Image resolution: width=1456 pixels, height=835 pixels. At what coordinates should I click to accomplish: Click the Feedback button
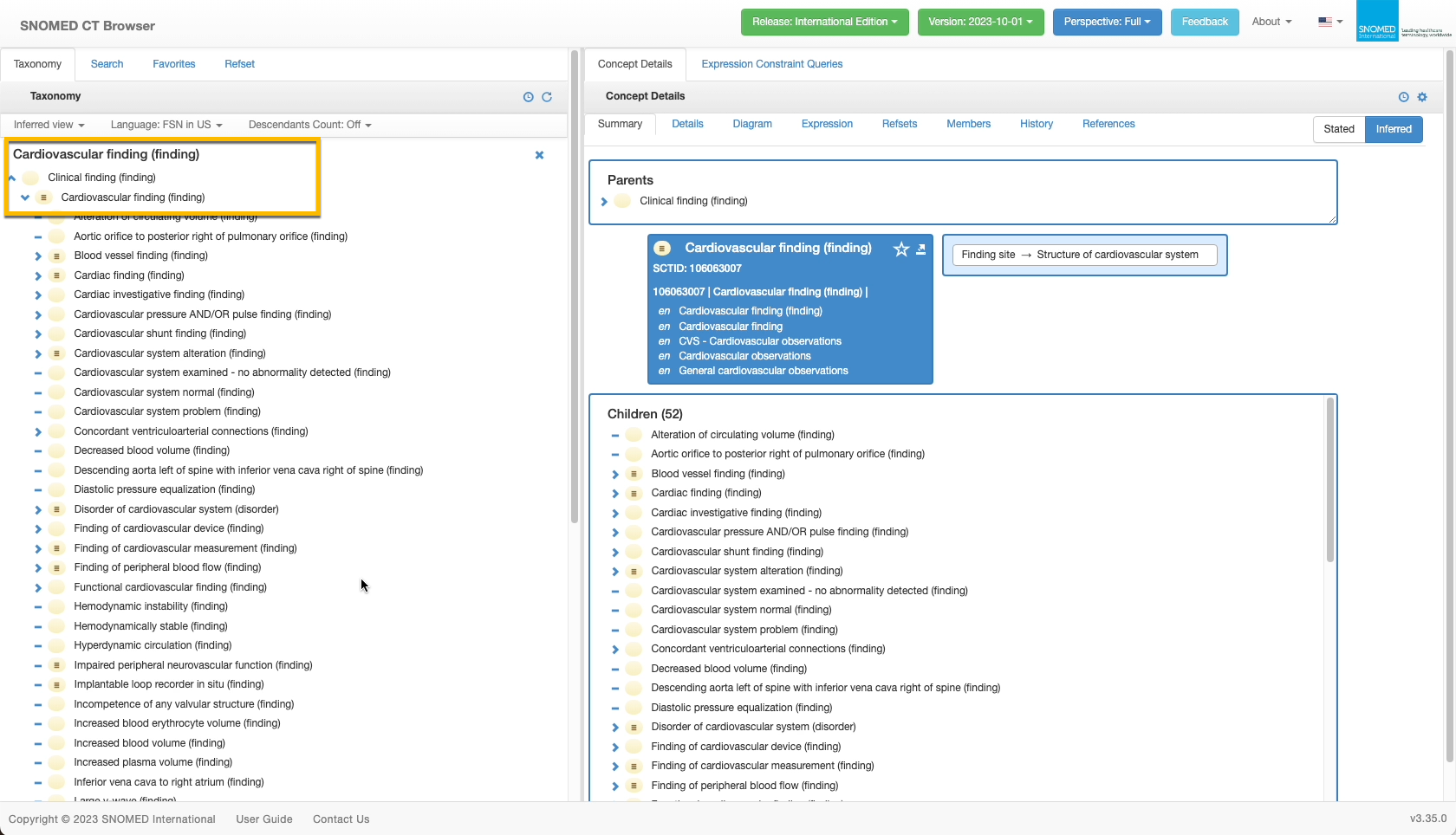click(1205, 22)
